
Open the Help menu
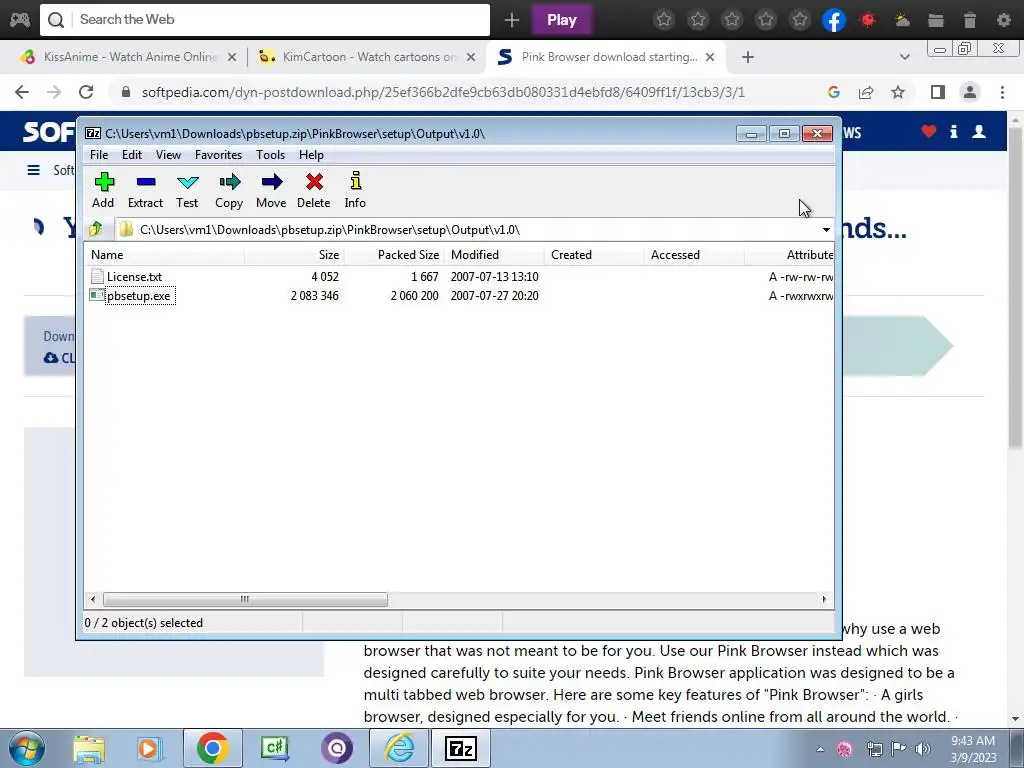[312, 155]
